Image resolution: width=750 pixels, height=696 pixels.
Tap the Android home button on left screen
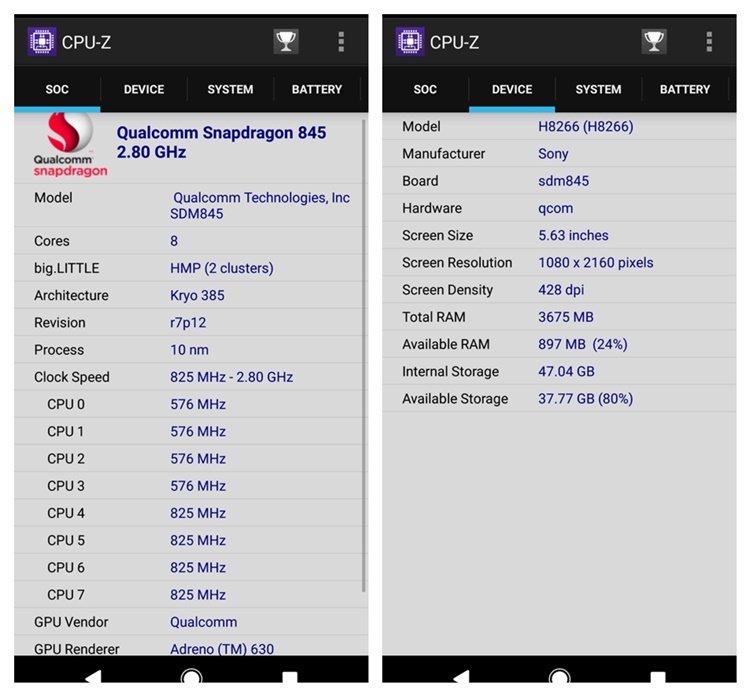click(x=191, y=675)
